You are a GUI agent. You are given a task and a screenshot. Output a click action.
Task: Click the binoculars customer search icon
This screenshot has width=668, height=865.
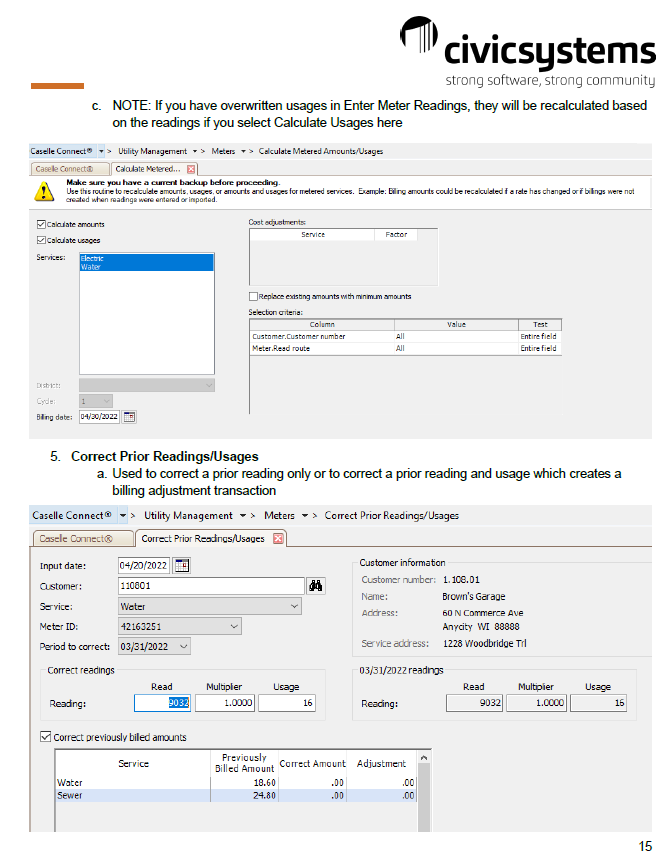point(316,585)
